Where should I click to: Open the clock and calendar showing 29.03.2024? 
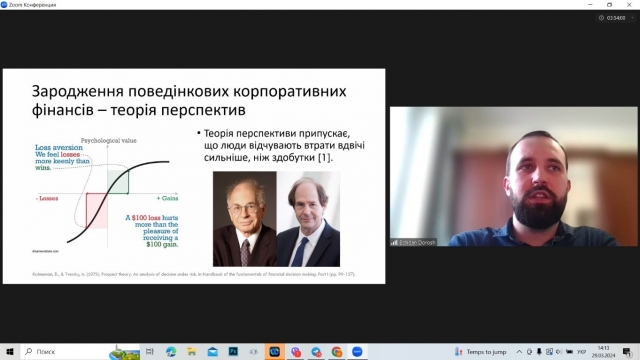click(603, 351)
